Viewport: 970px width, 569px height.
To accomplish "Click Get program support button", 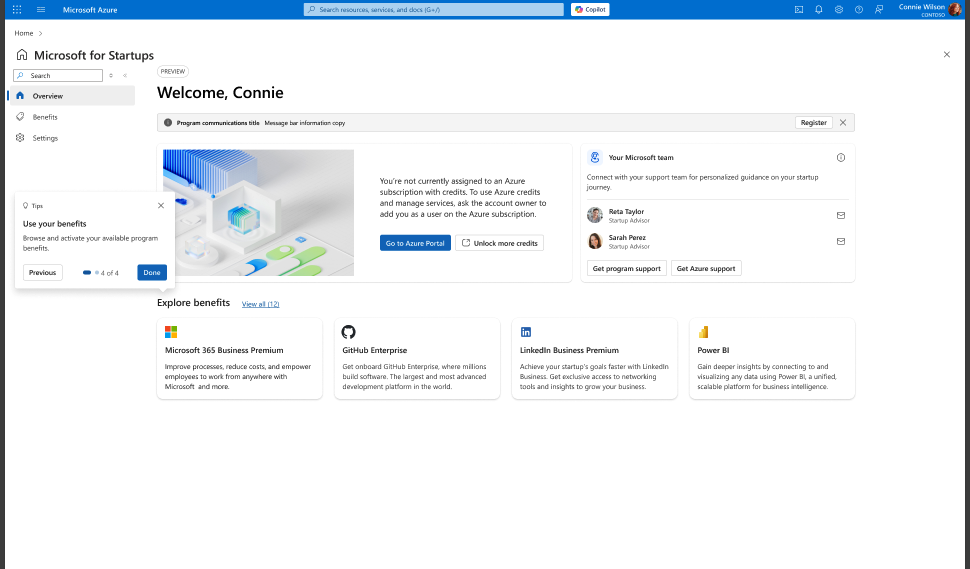I will (x=627, y=268).
